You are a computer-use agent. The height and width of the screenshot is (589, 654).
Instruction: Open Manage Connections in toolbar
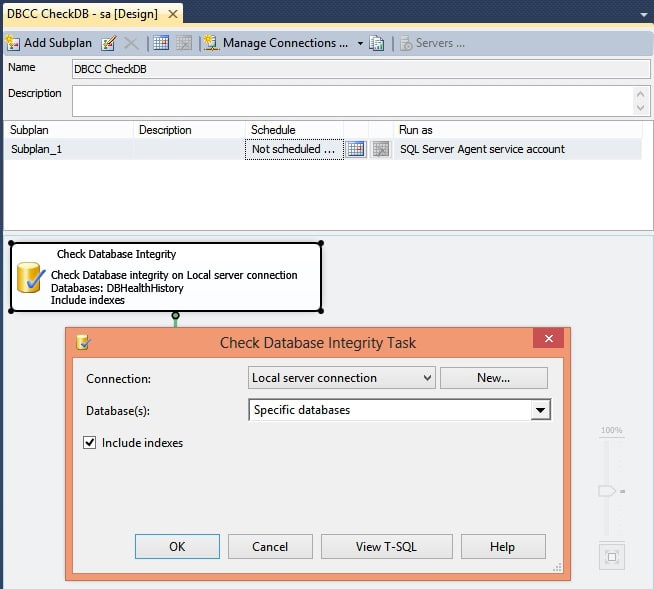276,43
